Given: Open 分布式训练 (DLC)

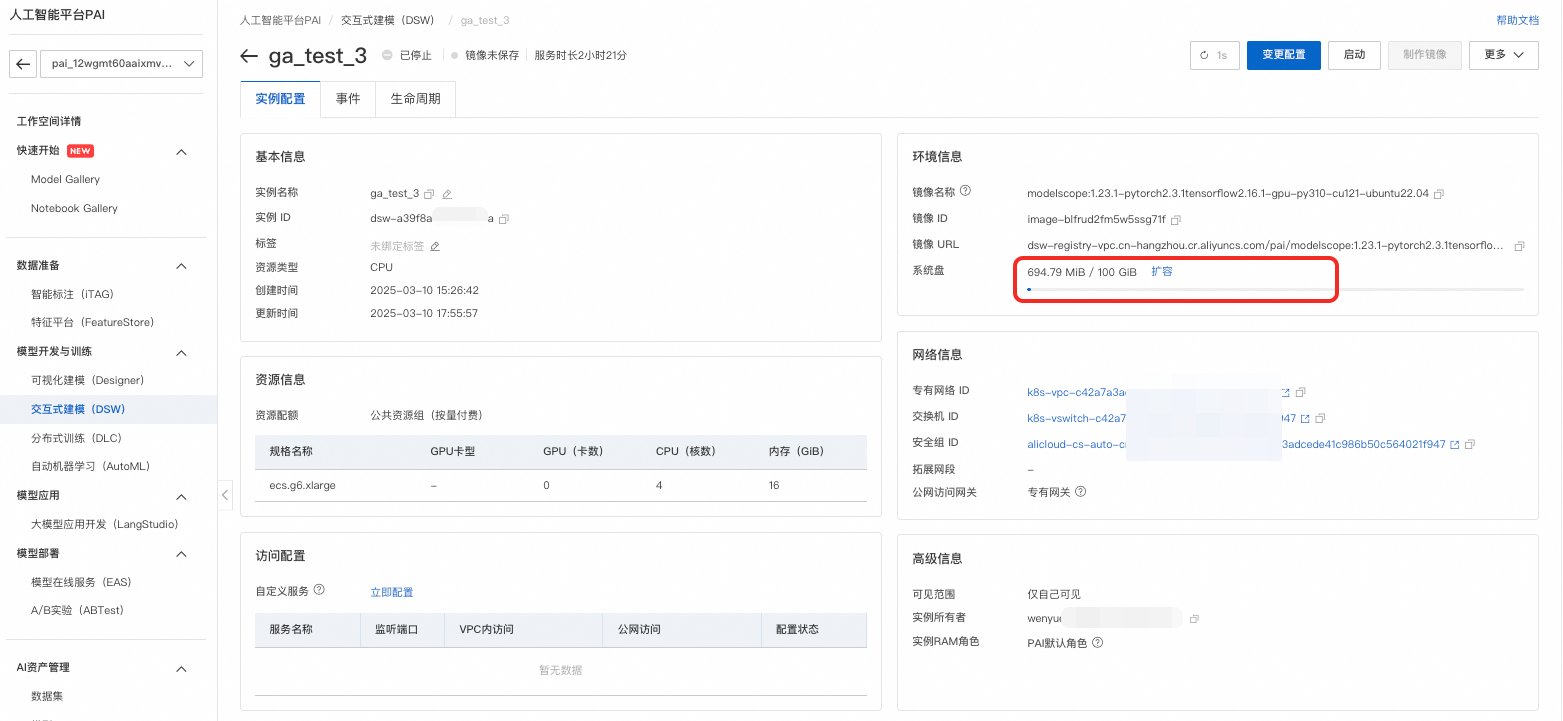Looking at the screenshot, I should (76, 438).
